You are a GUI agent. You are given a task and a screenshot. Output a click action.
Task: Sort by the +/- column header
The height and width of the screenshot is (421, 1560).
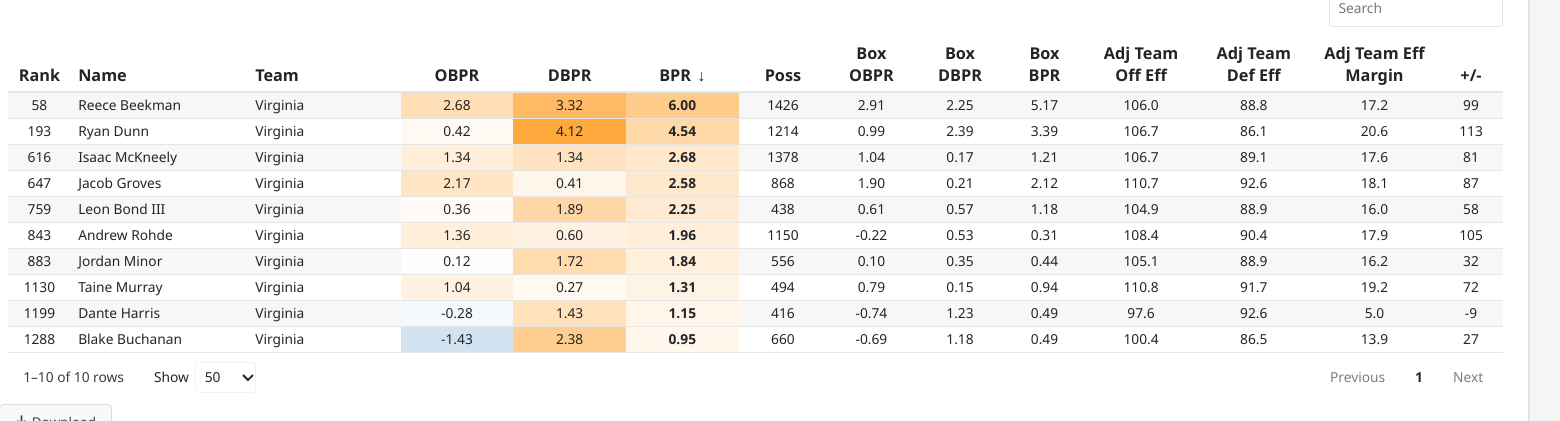click(x=1469, y=75)
